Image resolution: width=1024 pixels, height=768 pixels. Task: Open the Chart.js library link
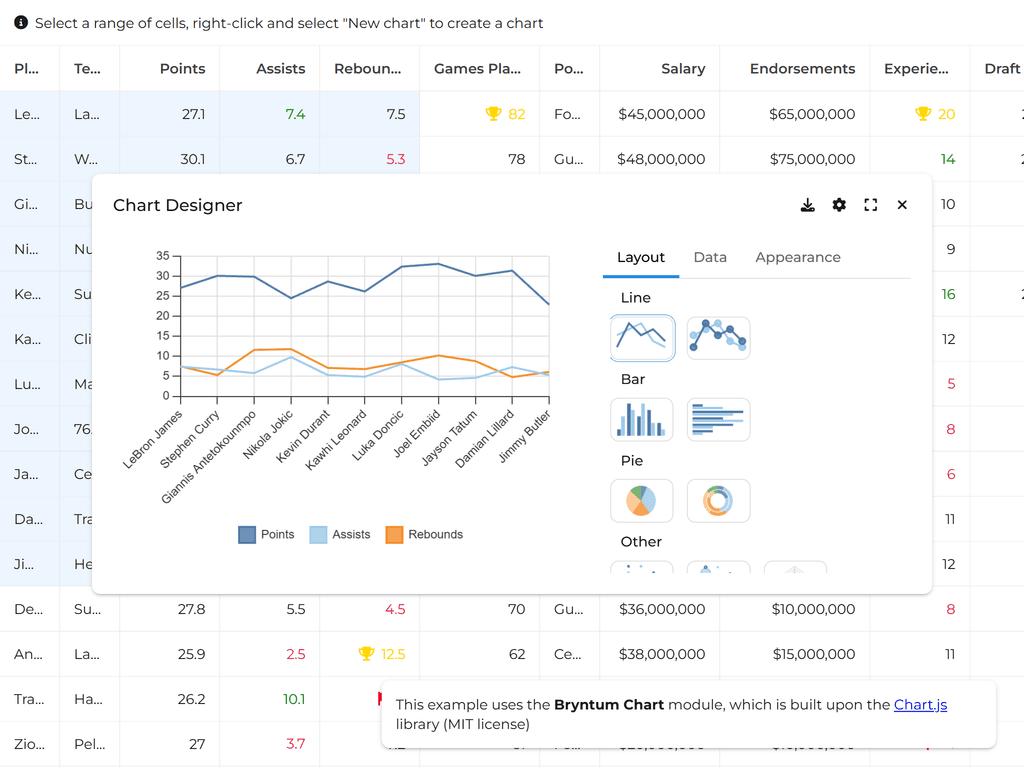(x=920, y=705)
